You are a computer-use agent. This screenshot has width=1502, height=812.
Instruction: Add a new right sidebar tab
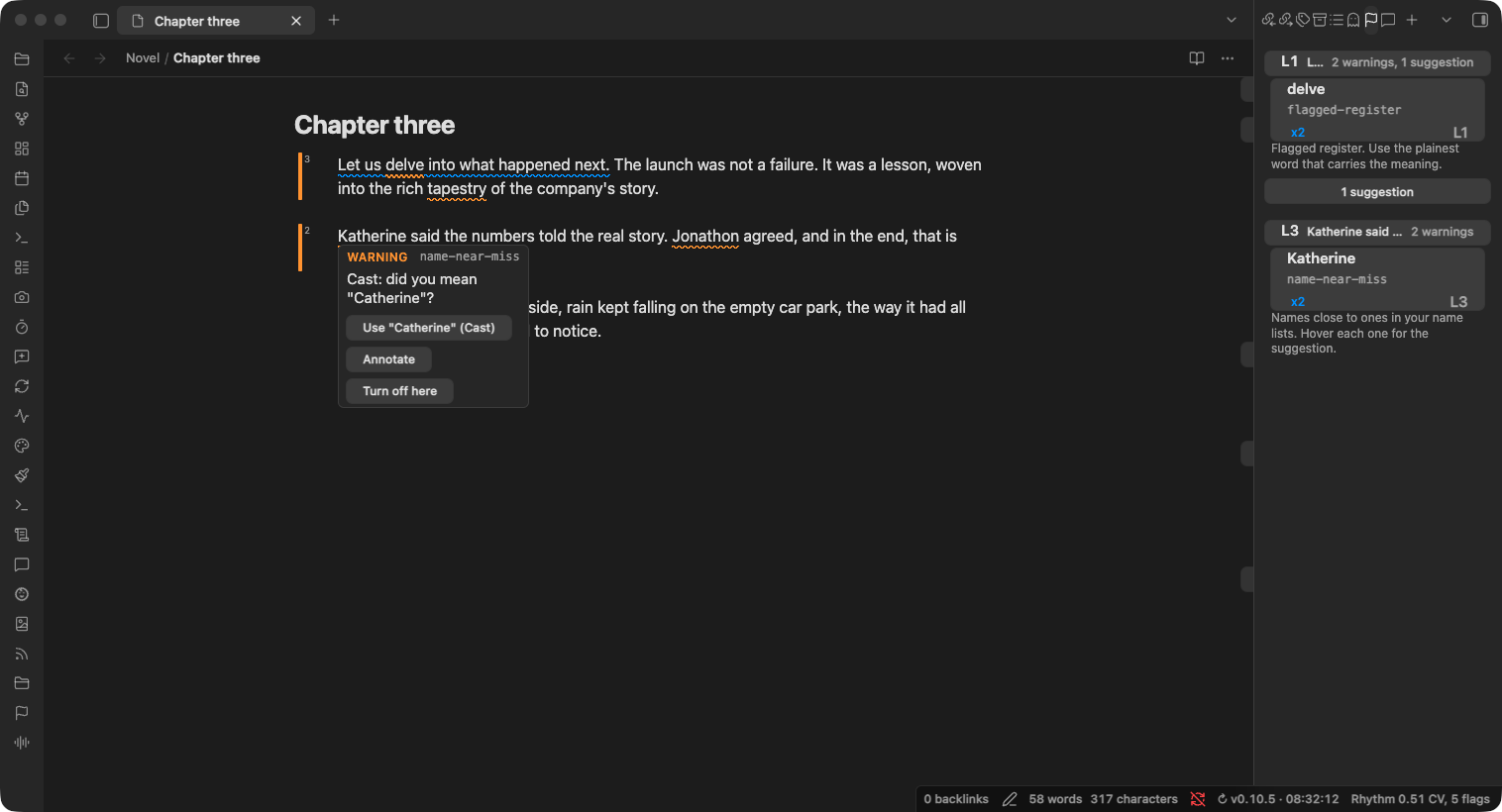tap(1412, 20)
